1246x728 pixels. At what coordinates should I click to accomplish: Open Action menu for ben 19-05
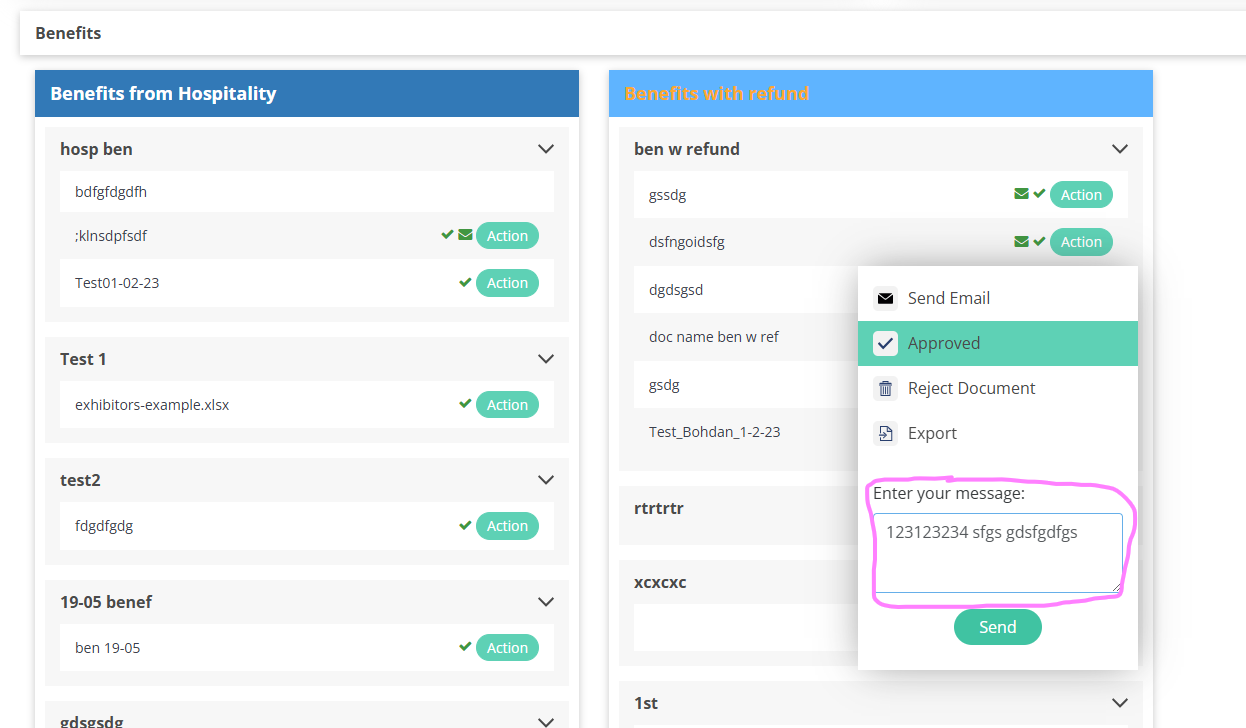(507, 648)
